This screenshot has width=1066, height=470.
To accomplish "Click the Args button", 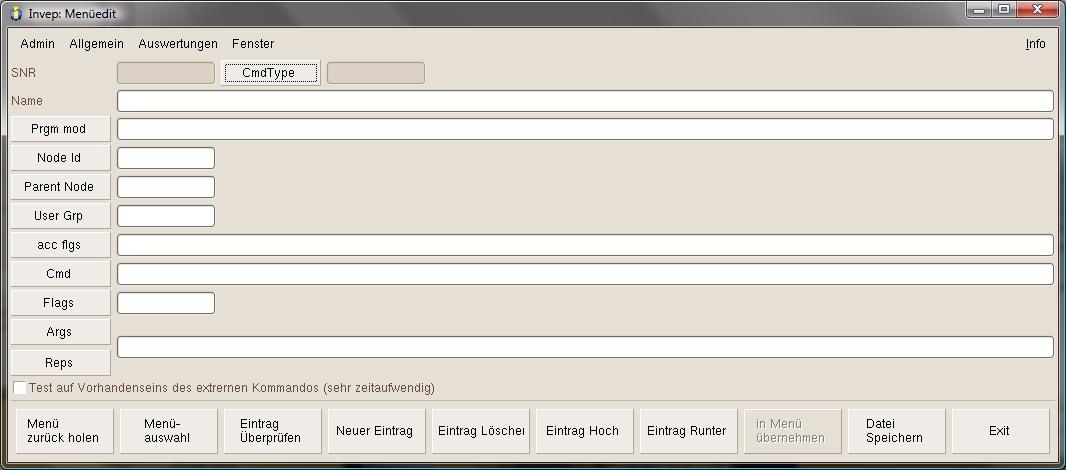I will (60, 332).
